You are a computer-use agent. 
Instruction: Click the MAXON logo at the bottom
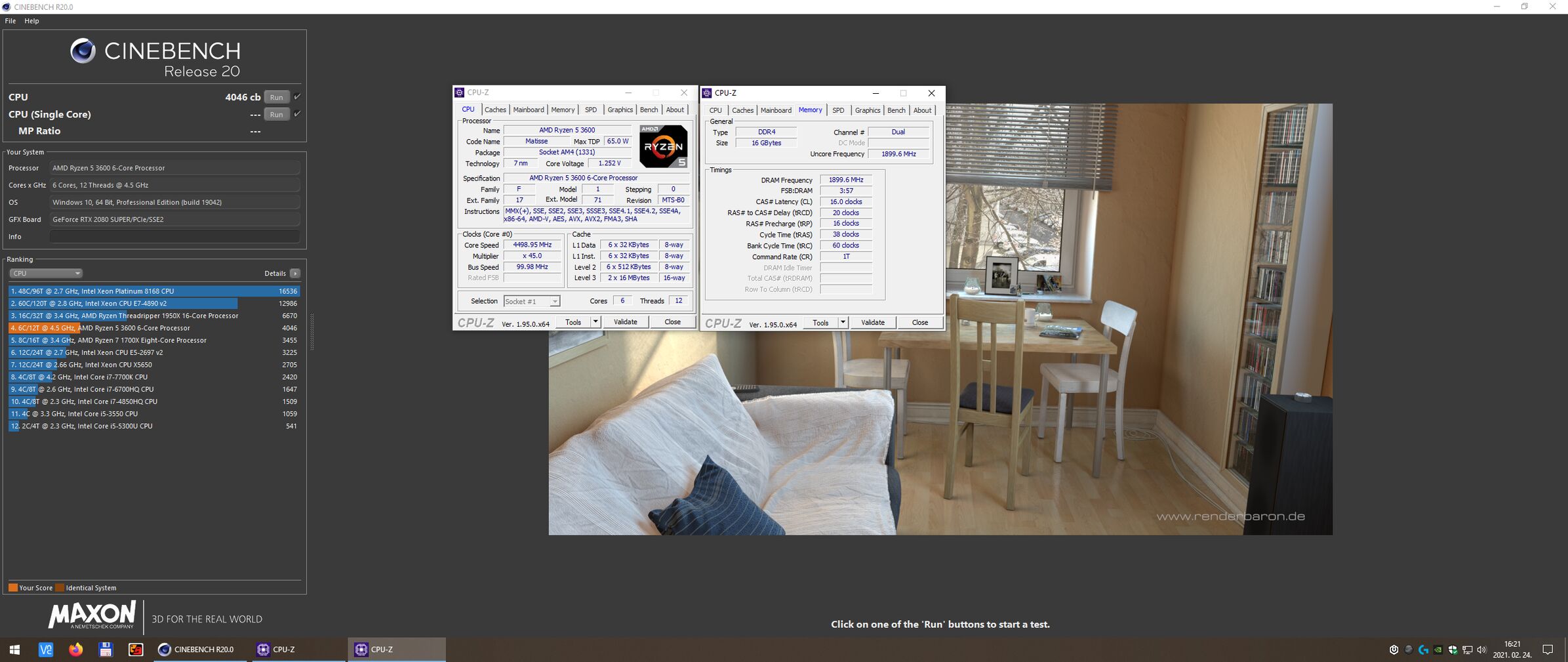[92, 615]
